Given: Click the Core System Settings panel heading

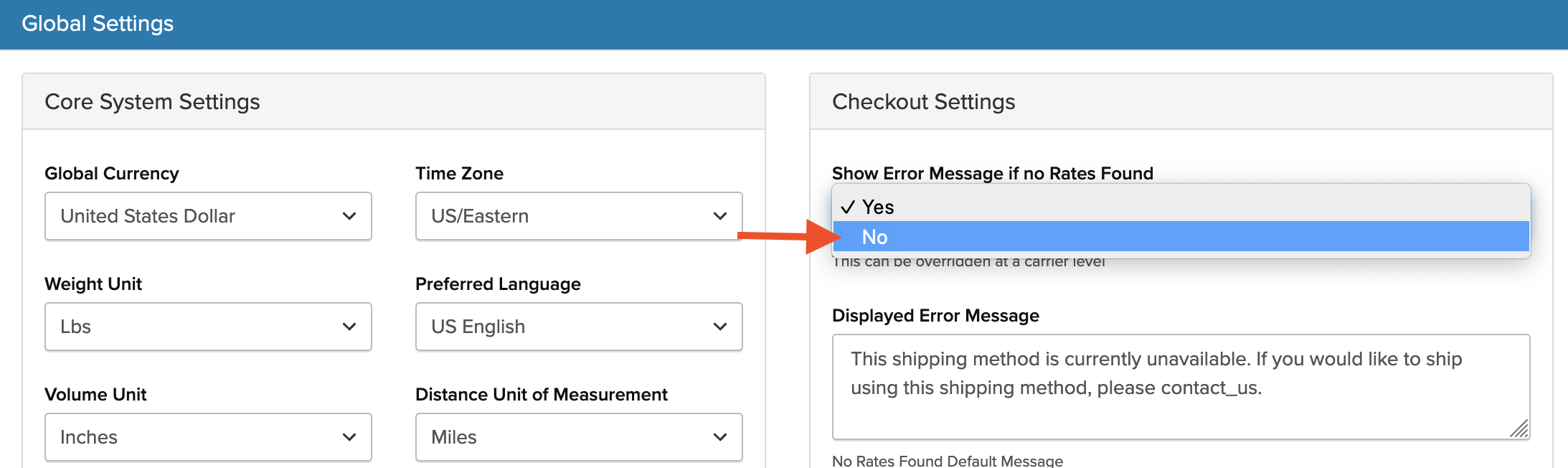Looking at the screenshot, I should [152, 102].
